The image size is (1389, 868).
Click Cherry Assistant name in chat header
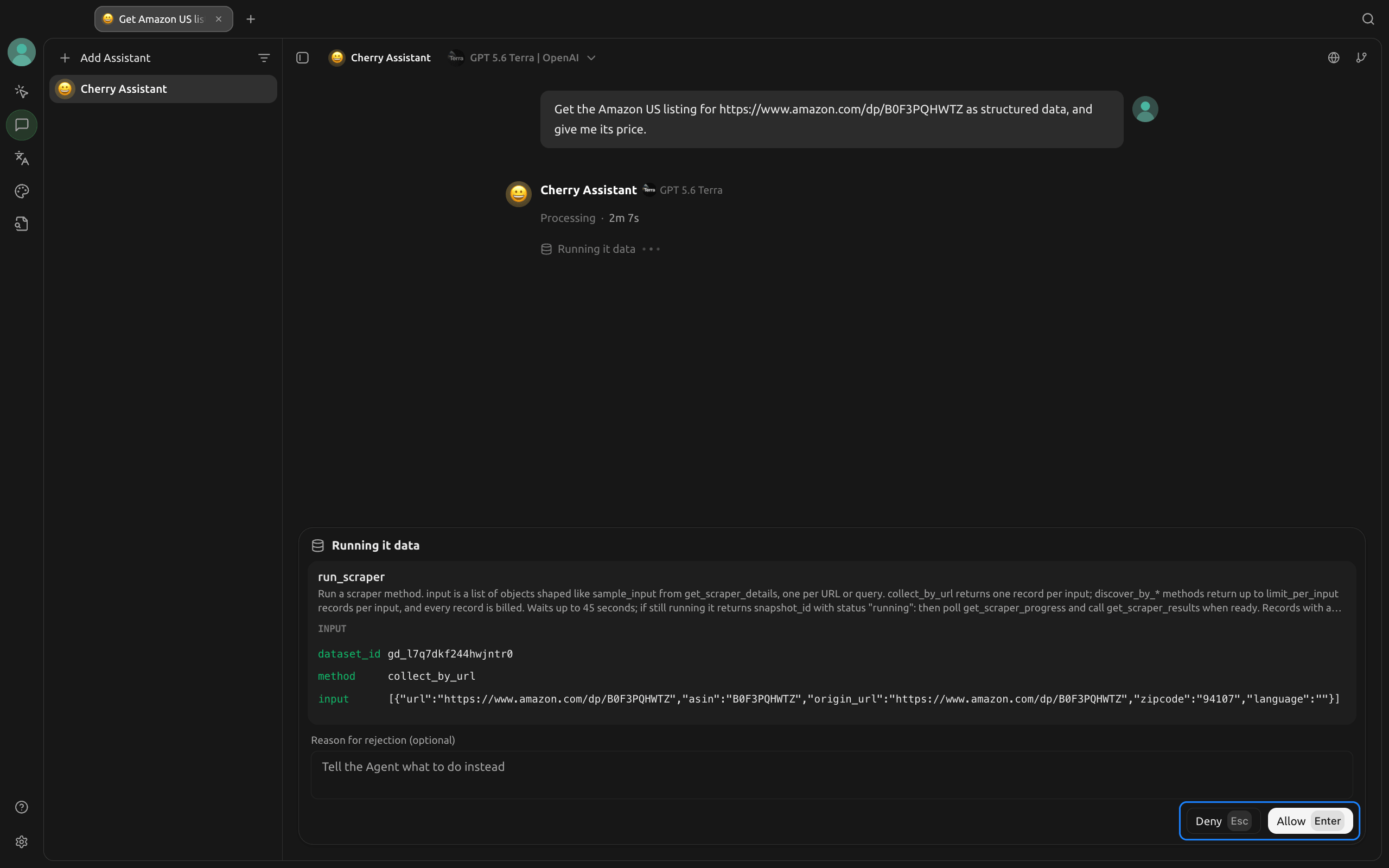(x=390, y=58)
